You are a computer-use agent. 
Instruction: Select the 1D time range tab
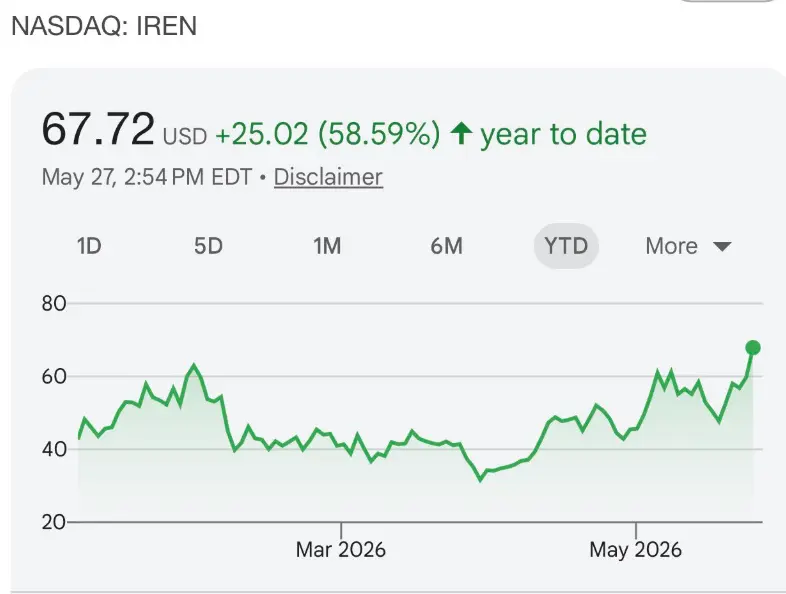tap(89, 246)
